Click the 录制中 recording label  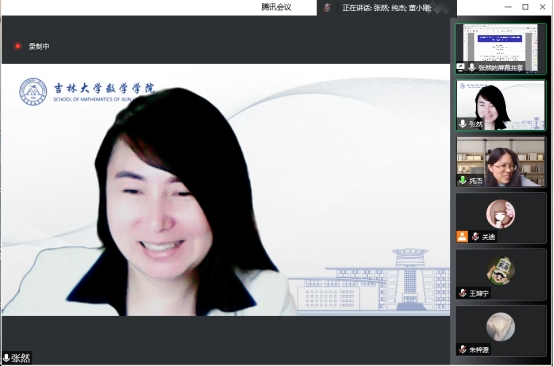pyautogui.click(x=39, y=46)
